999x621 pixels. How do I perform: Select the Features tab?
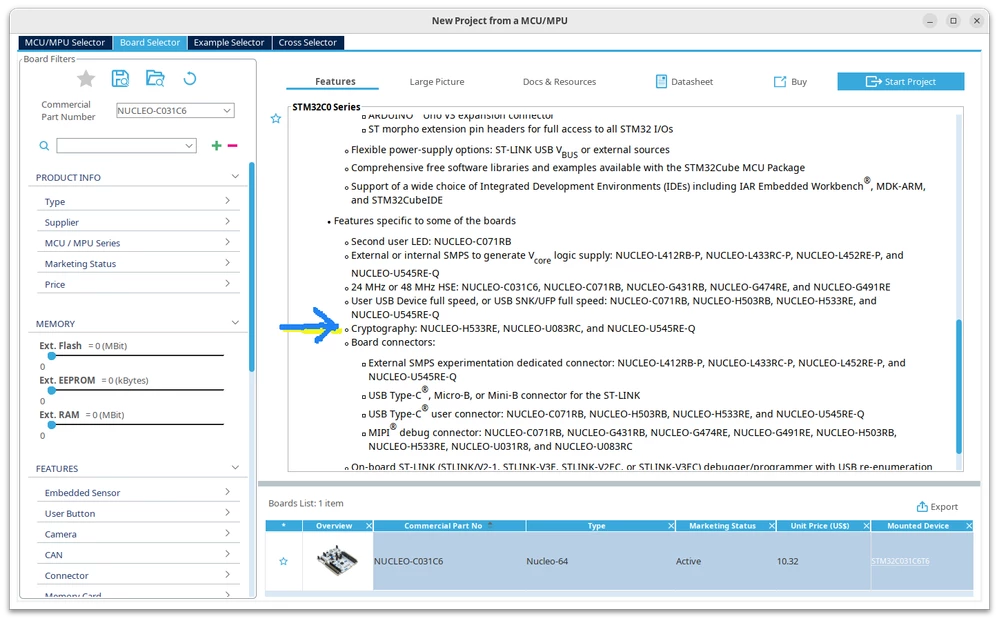pyautogui.click(x=335, y=82)
